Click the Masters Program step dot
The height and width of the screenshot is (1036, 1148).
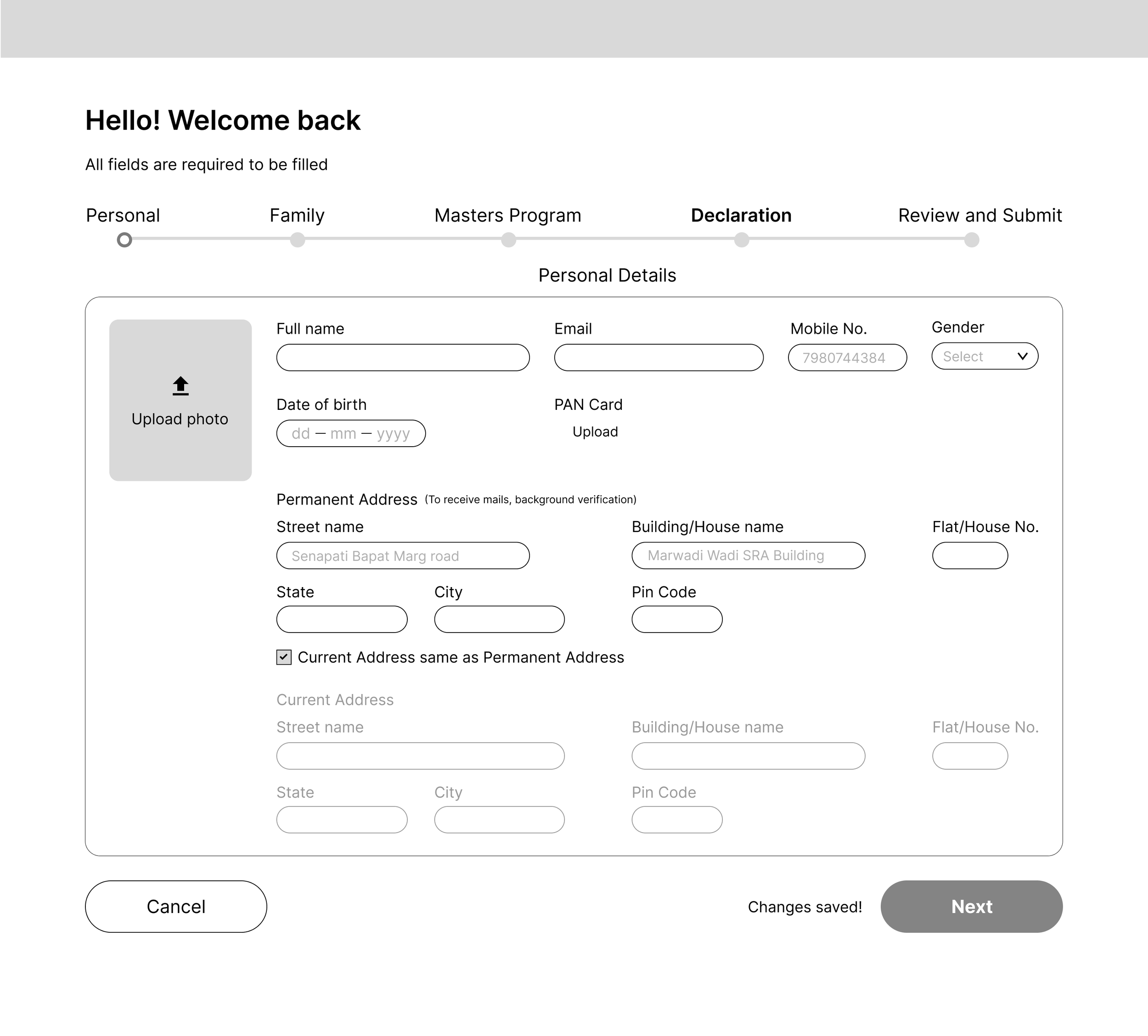point(508,240)
